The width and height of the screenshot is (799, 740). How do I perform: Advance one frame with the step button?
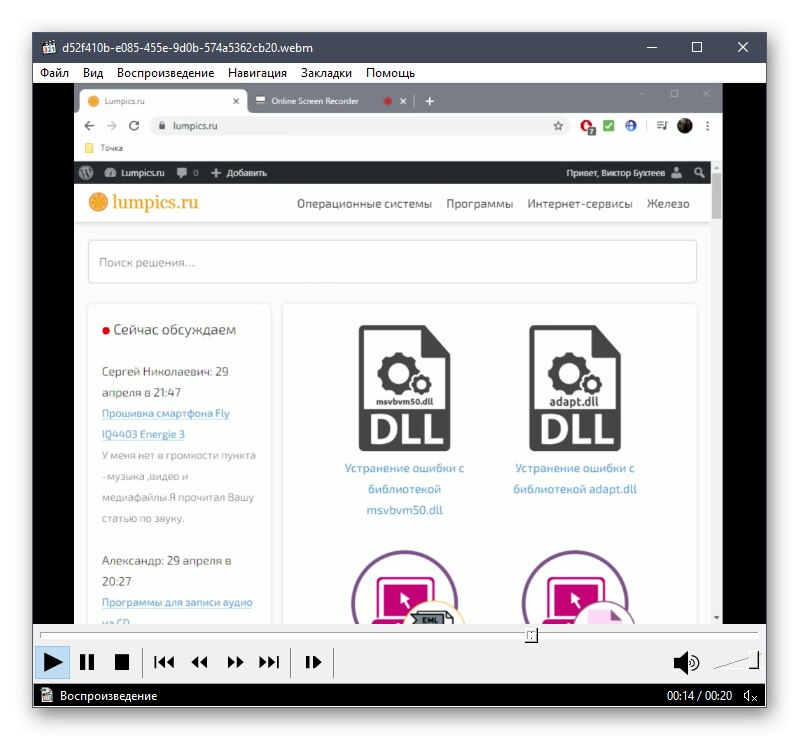point(313,662)
